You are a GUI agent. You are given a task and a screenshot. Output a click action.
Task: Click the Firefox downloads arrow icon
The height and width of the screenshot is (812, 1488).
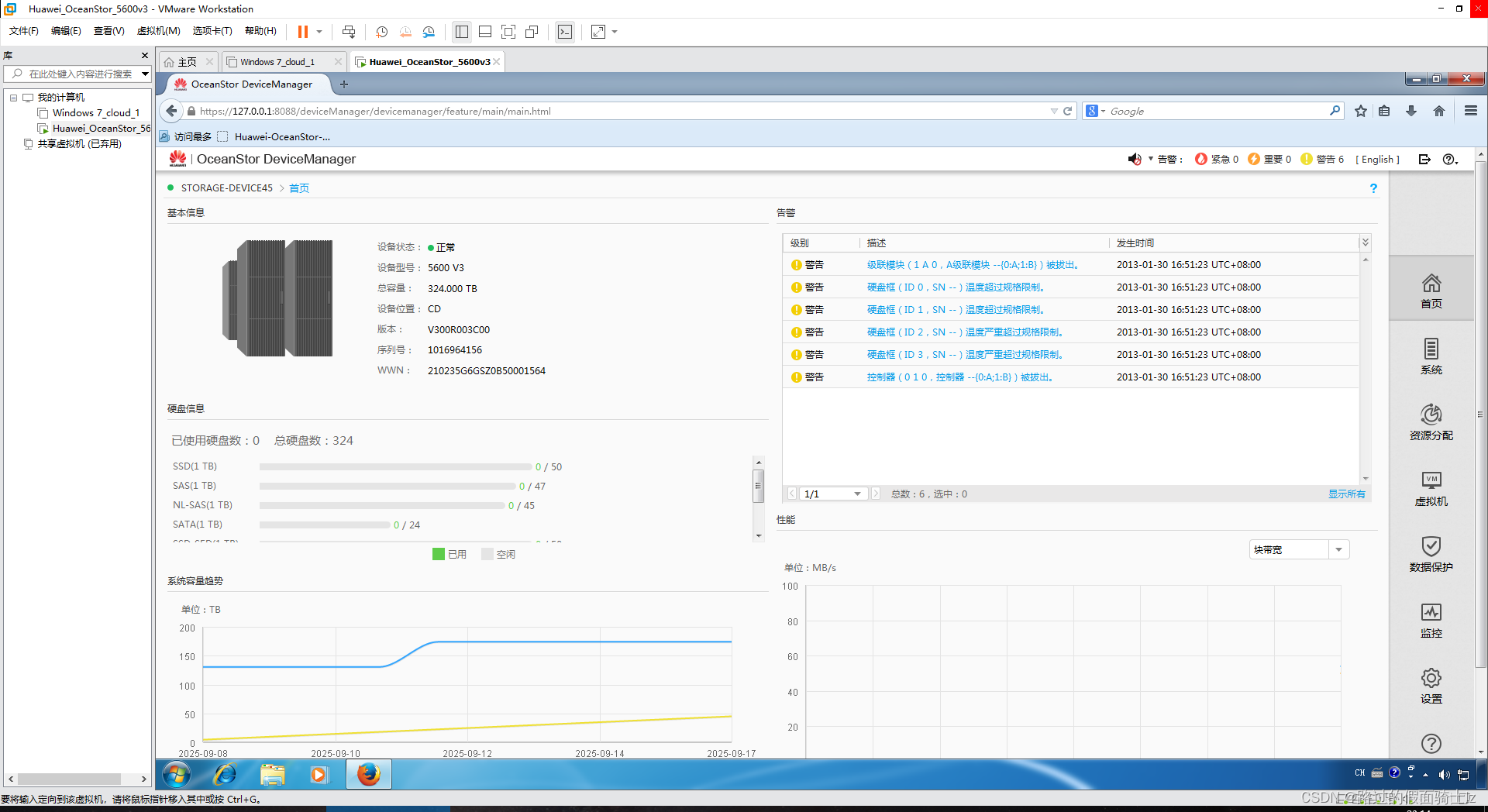tap(1411, 111)
